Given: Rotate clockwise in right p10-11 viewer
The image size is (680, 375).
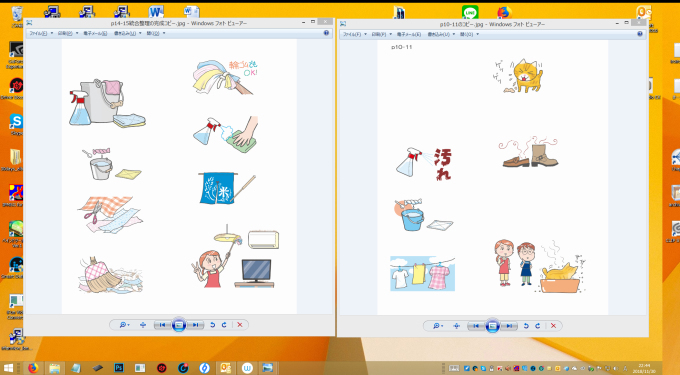Looking at the screenshot, I should (538, 326).
